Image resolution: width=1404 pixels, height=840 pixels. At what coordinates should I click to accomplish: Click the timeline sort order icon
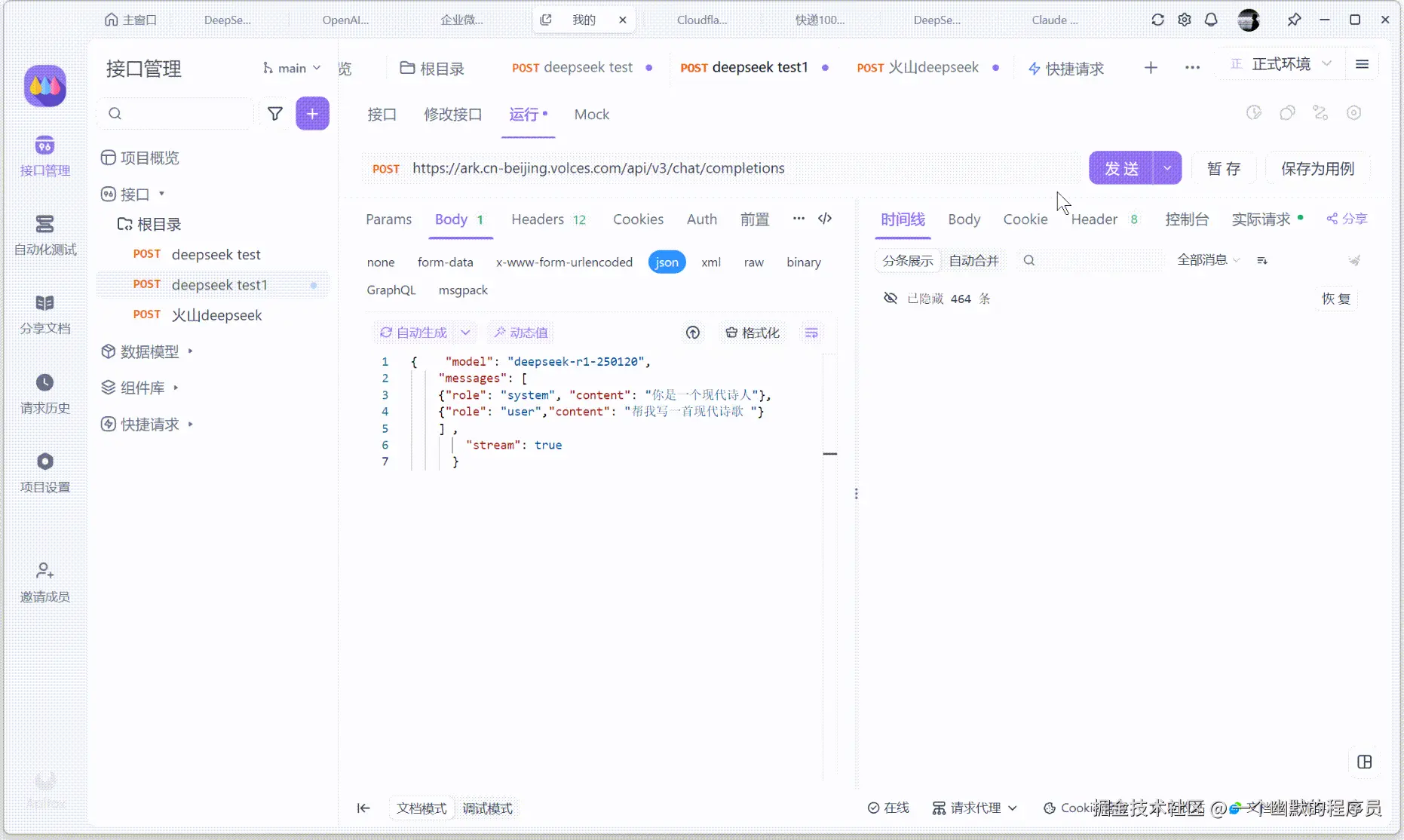pos(1262,260)
